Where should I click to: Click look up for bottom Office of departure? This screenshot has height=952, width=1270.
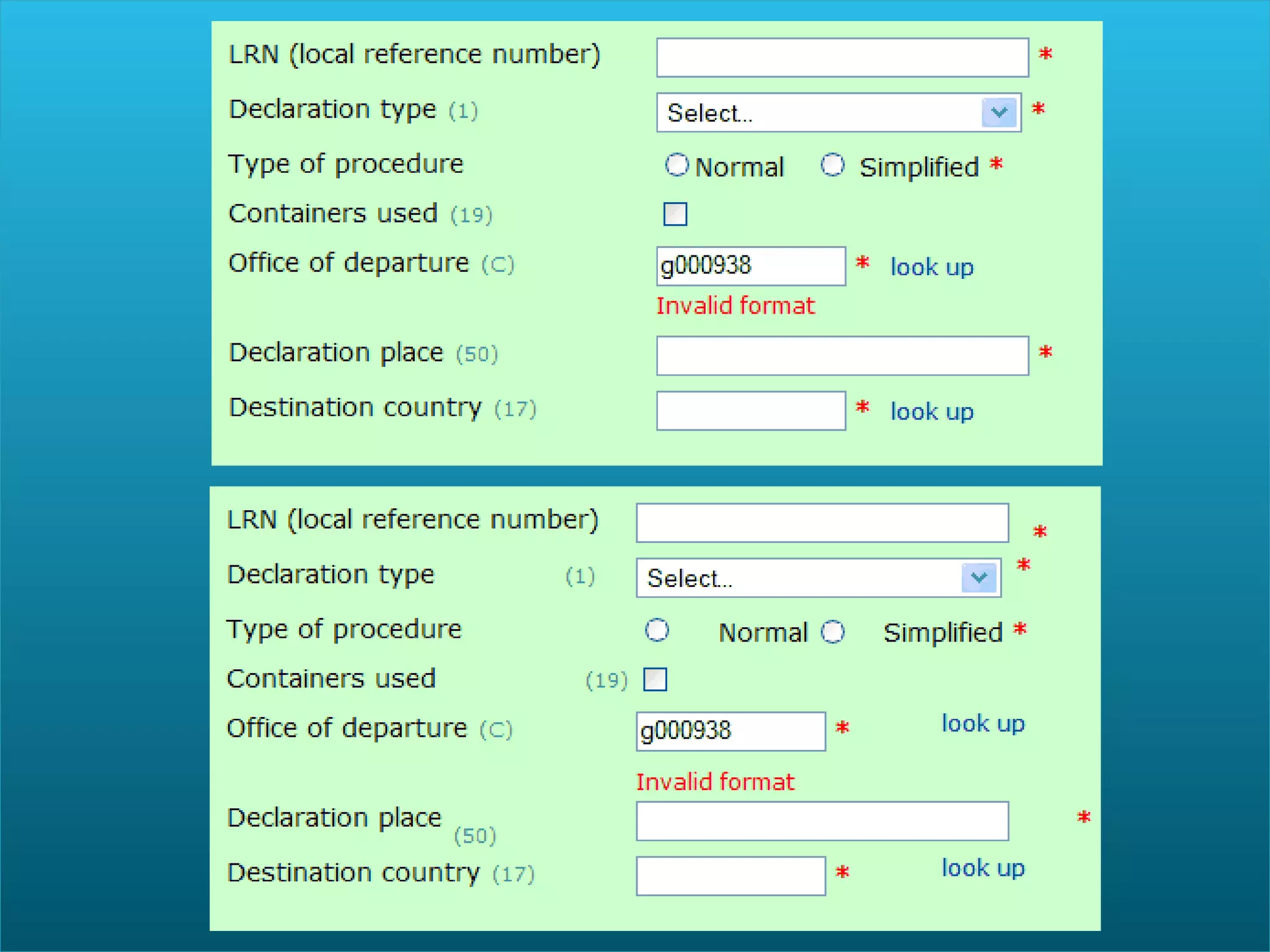coord(983,723)
